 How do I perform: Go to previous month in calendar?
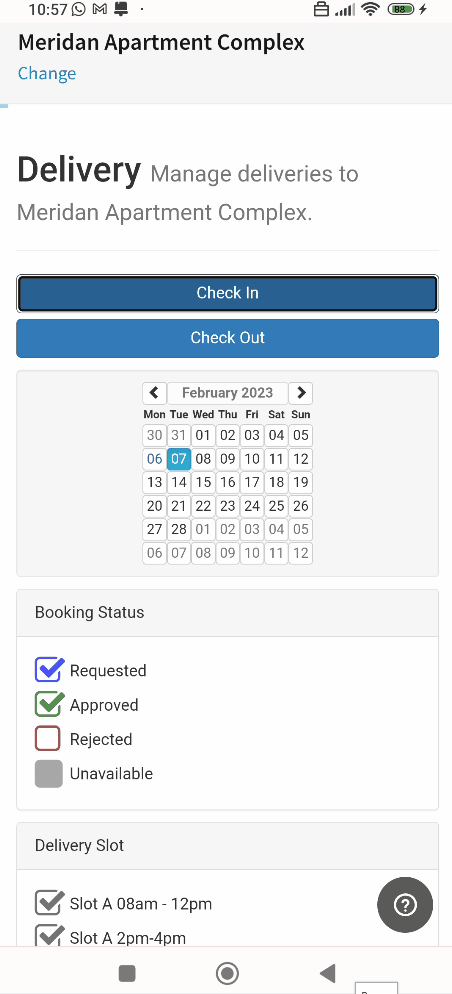[x=154, y=393]
